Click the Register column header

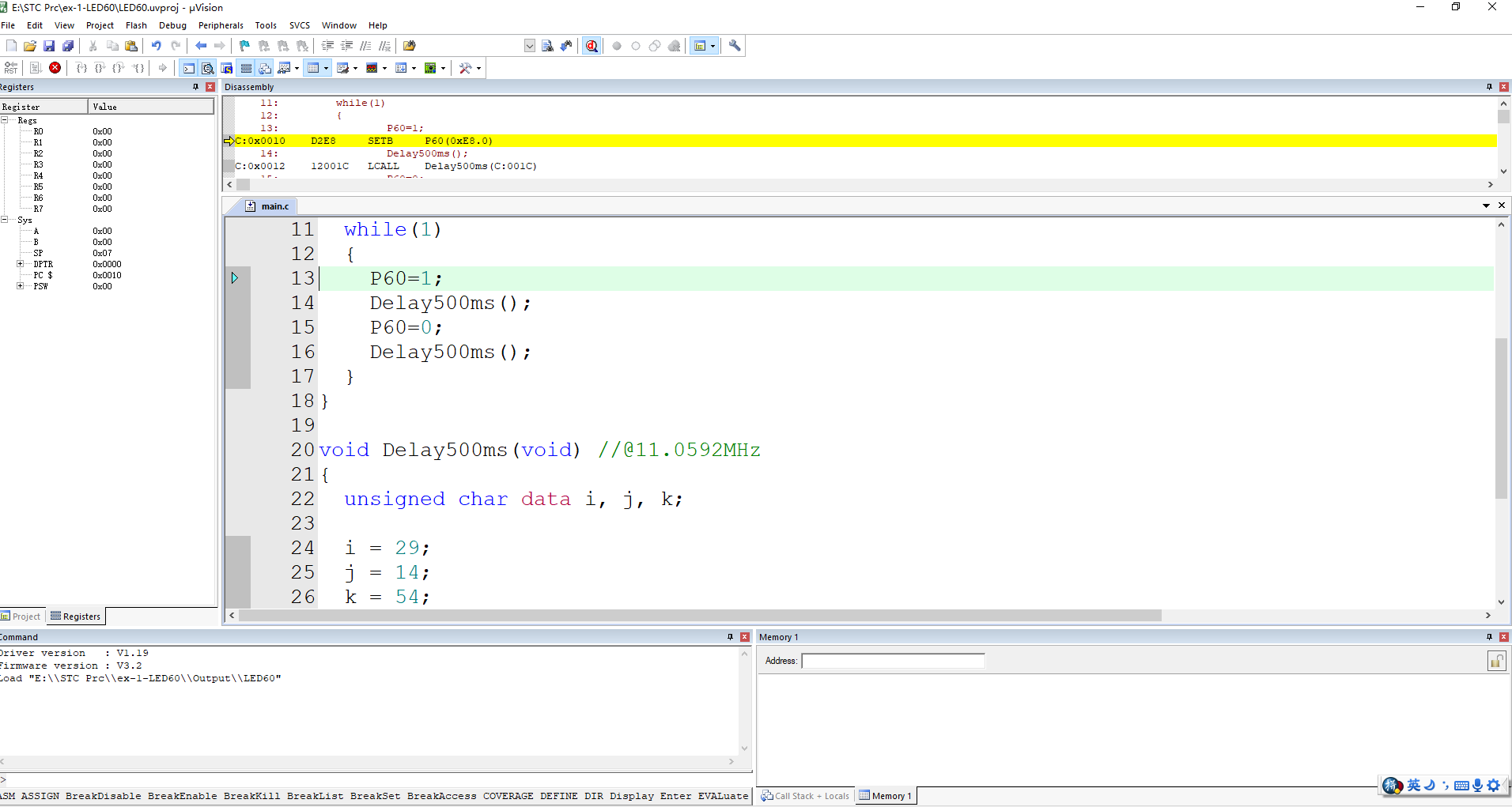(43, 107)
